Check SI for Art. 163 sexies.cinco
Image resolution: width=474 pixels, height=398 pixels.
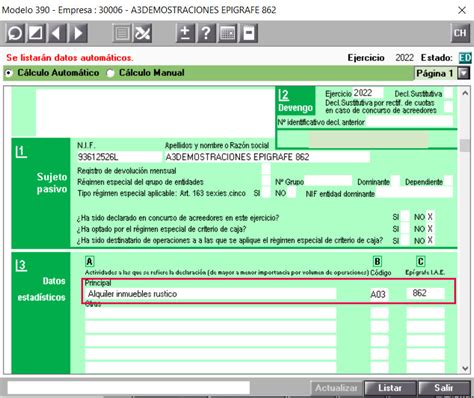(266, 192)
